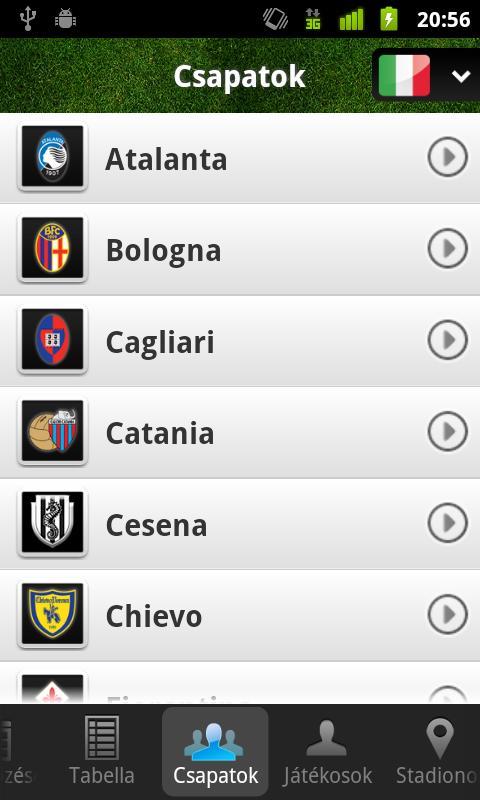The image size is (480, 800).
Task: Open Catania details via arrow circle
Action: 447,432
